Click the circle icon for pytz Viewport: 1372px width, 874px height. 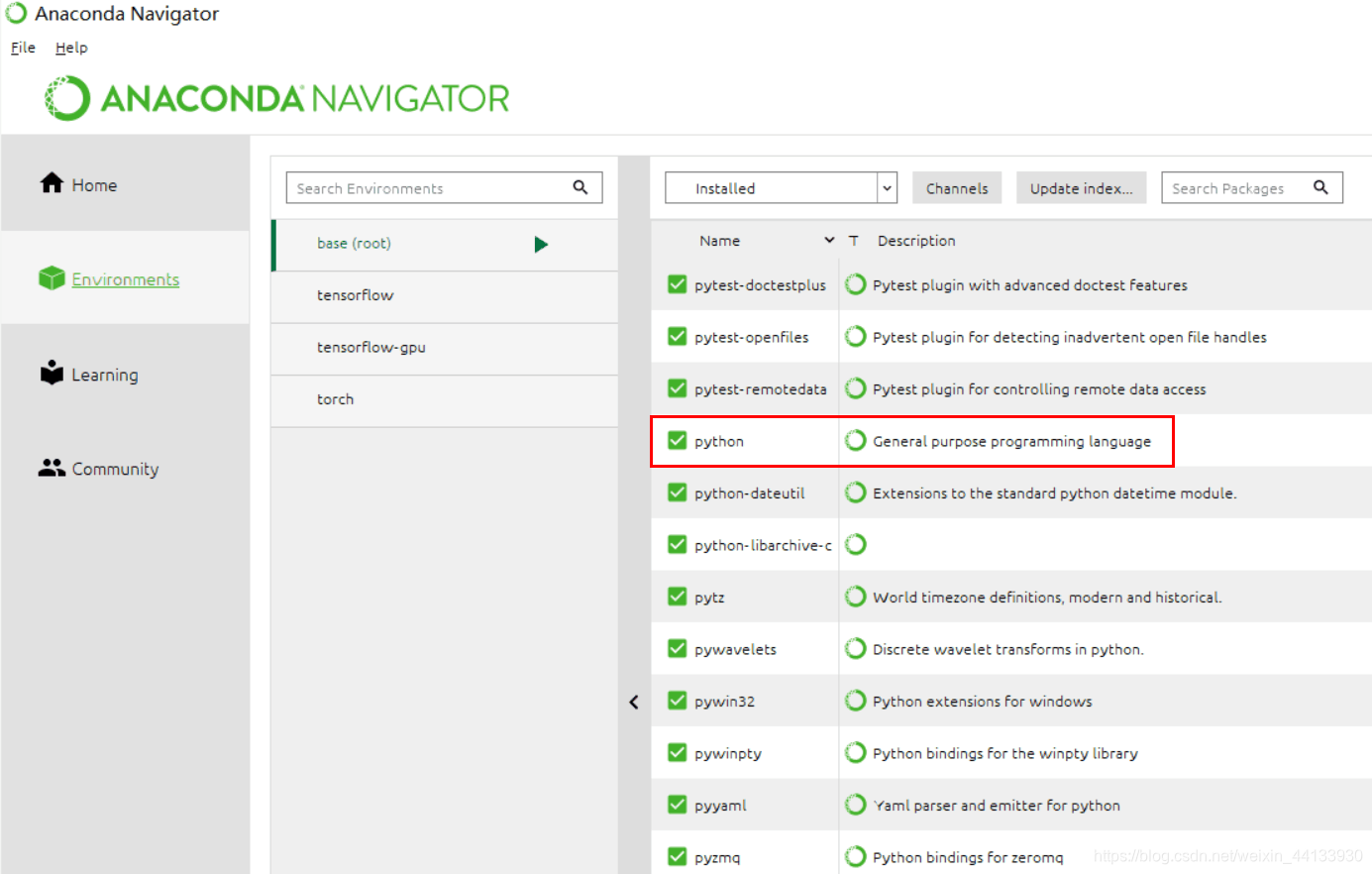[856, 597]
